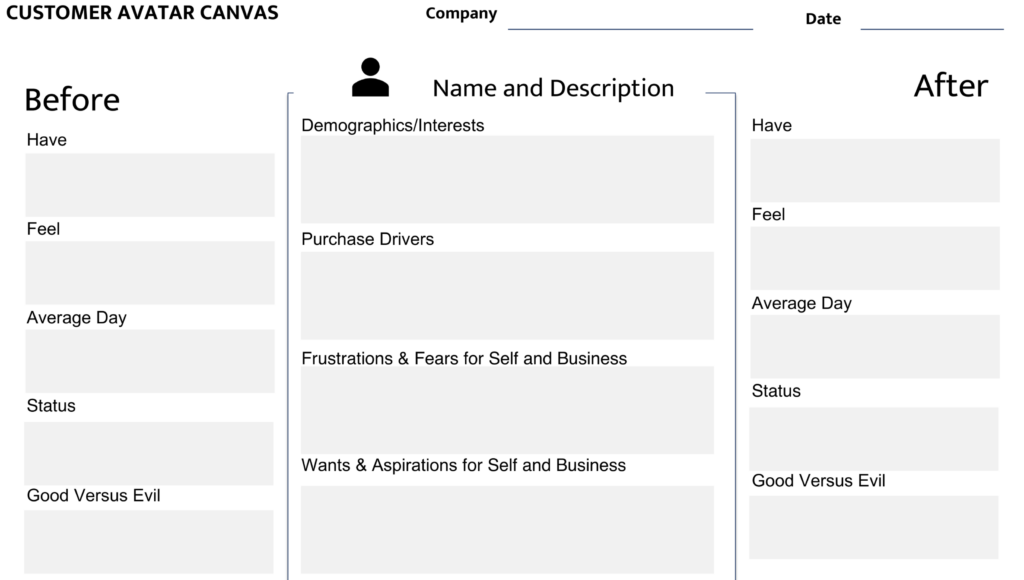Select the Purchase Drivers text box
The height and width of the screenshot is (580, 1024).
(507, 295)
